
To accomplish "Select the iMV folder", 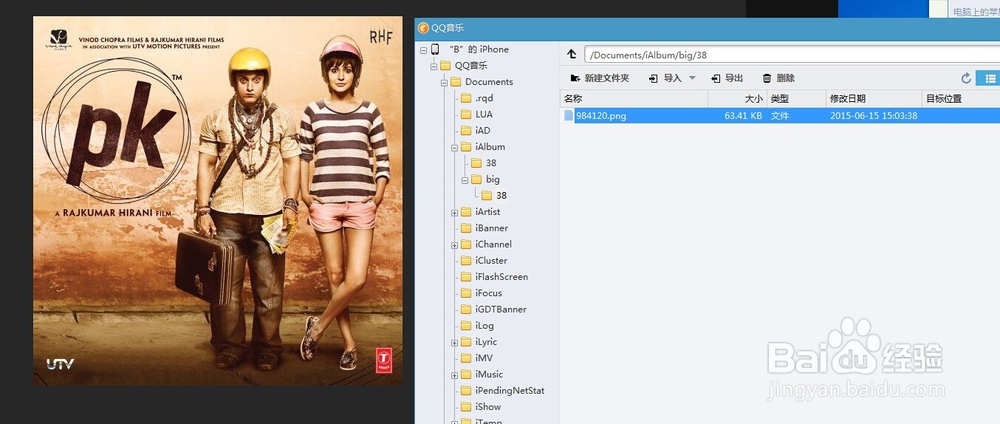I will click(x=483, y=358).
